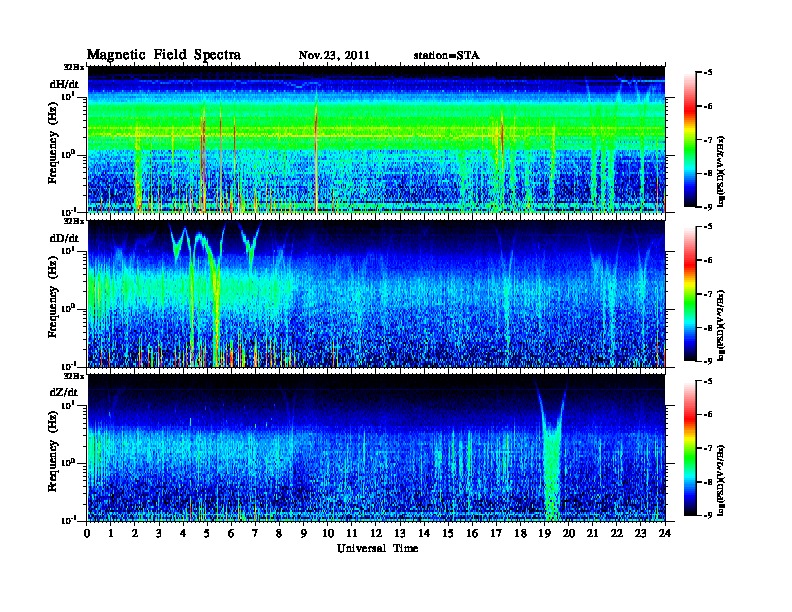792x612 pixels.
Task: Click the "Magnetic Field Spectra" title
Action: [164, 55]
